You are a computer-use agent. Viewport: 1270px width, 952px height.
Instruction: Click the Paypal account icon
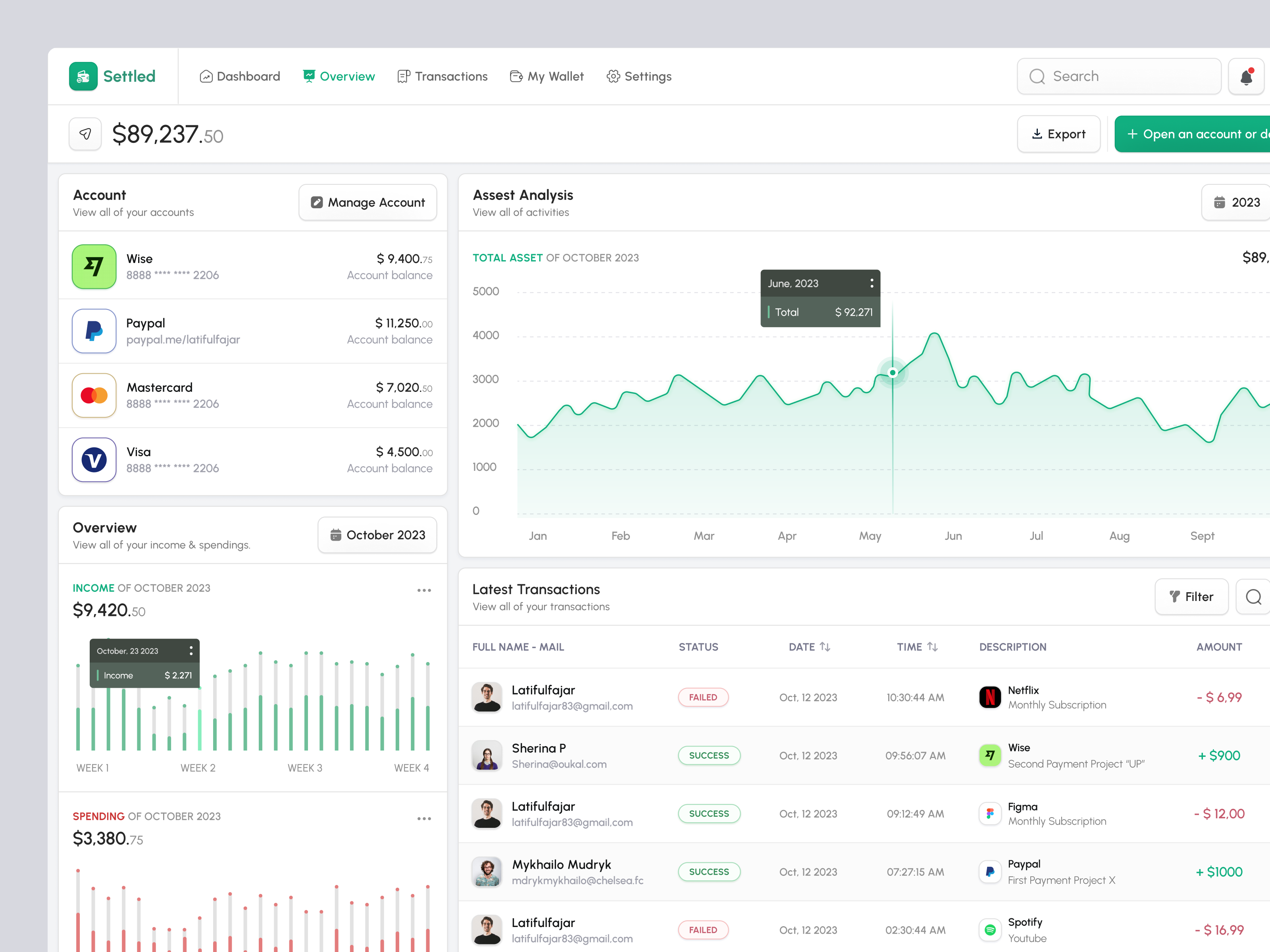click(94, 331)
